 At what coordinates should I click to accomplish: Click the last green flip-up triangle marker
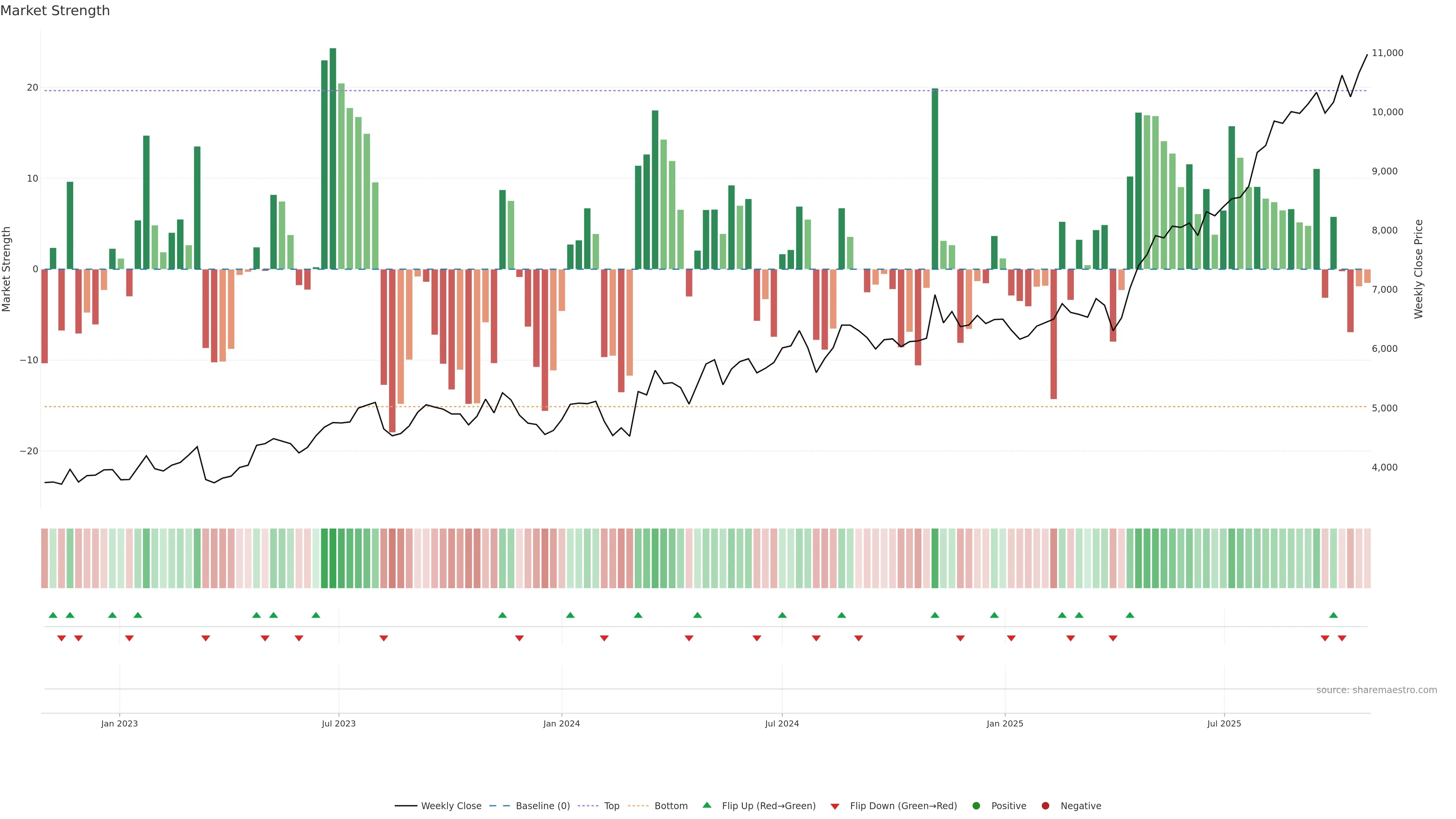pos(1334,615)
